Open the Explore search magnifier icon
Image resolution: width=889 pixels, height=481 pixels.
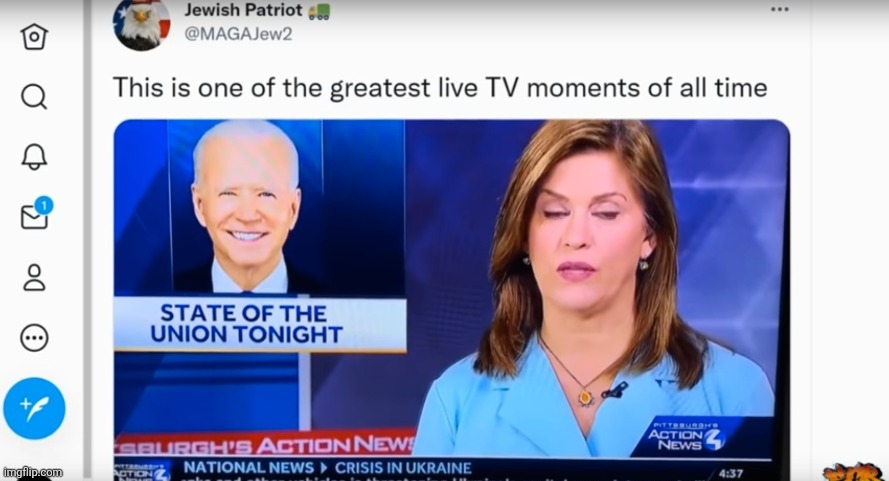tap(34, 96)
